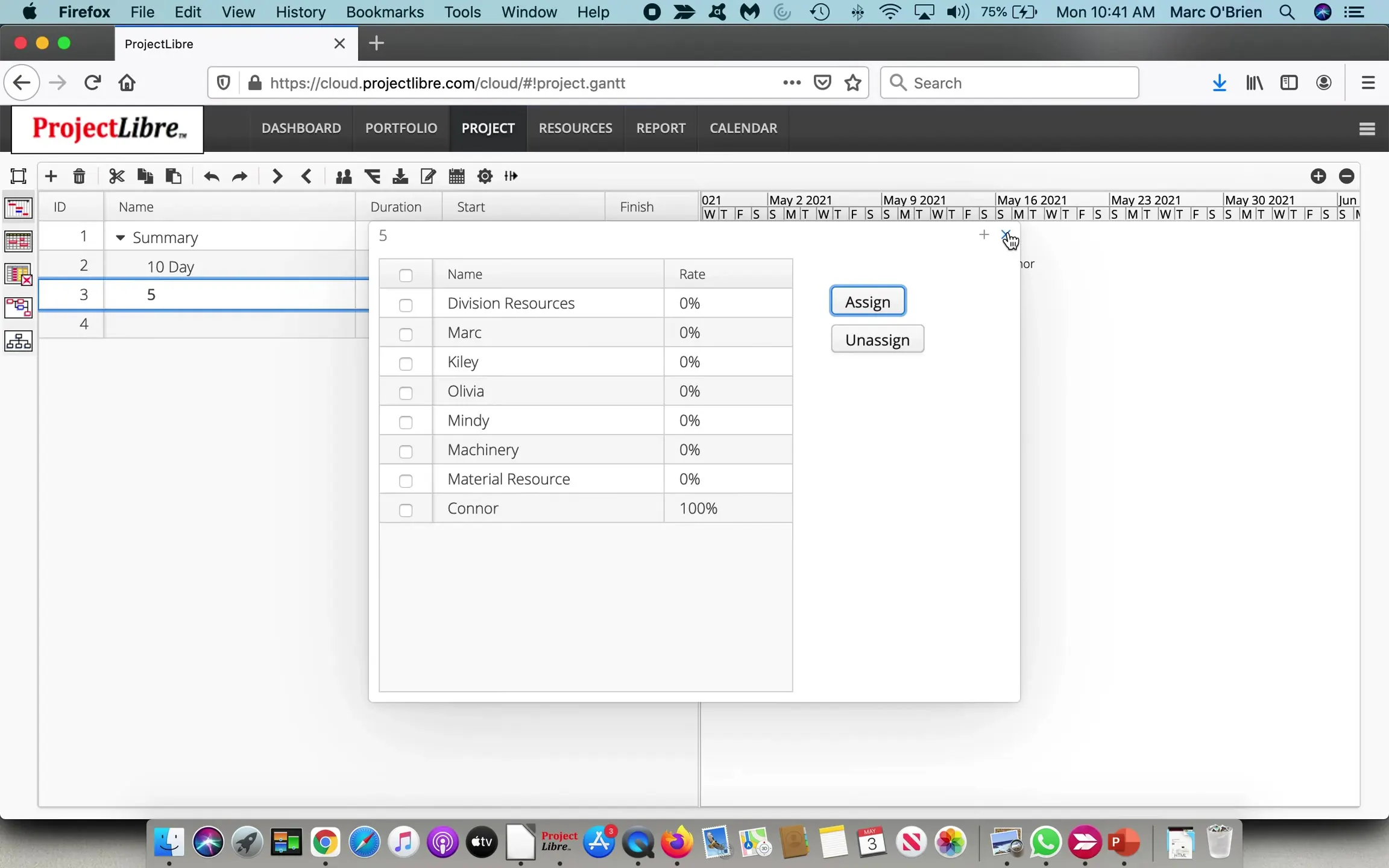Click the Unassign button
This screenshot has height=868, width=1389.
(877, 339)
